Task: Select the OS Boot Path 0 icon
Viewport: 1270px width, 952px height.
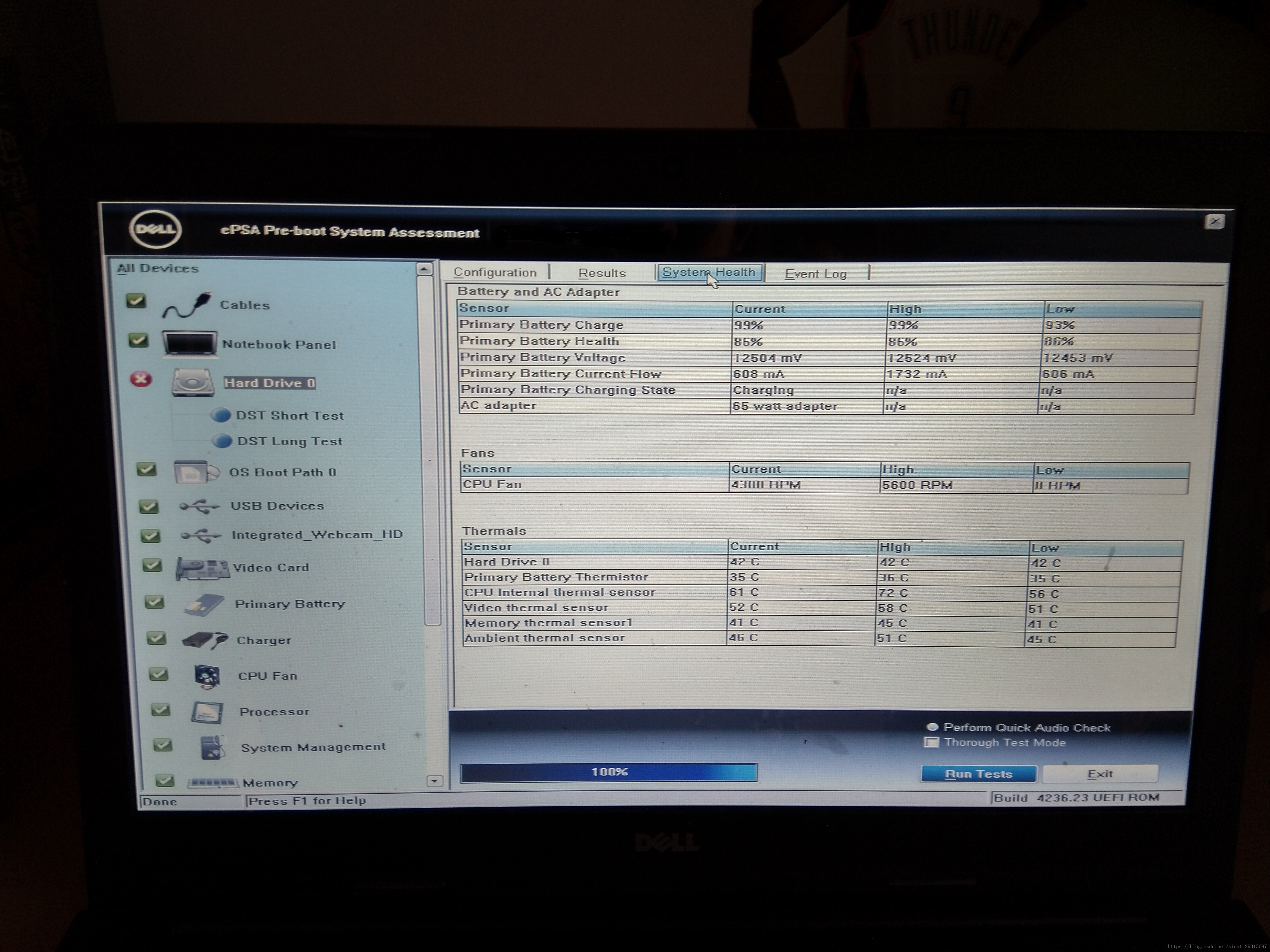Action: pyautogui.click(x=196, y=472)
